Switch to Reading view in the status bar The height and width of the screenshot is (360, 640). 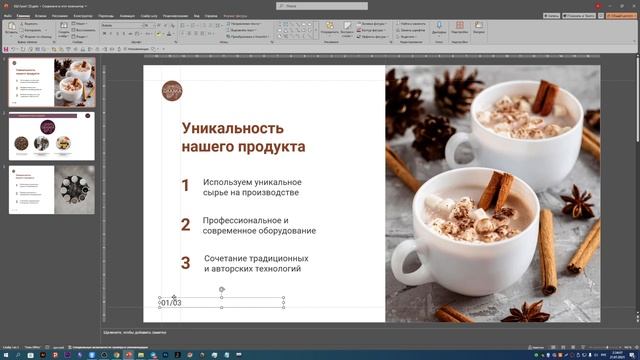pos(573,347)
